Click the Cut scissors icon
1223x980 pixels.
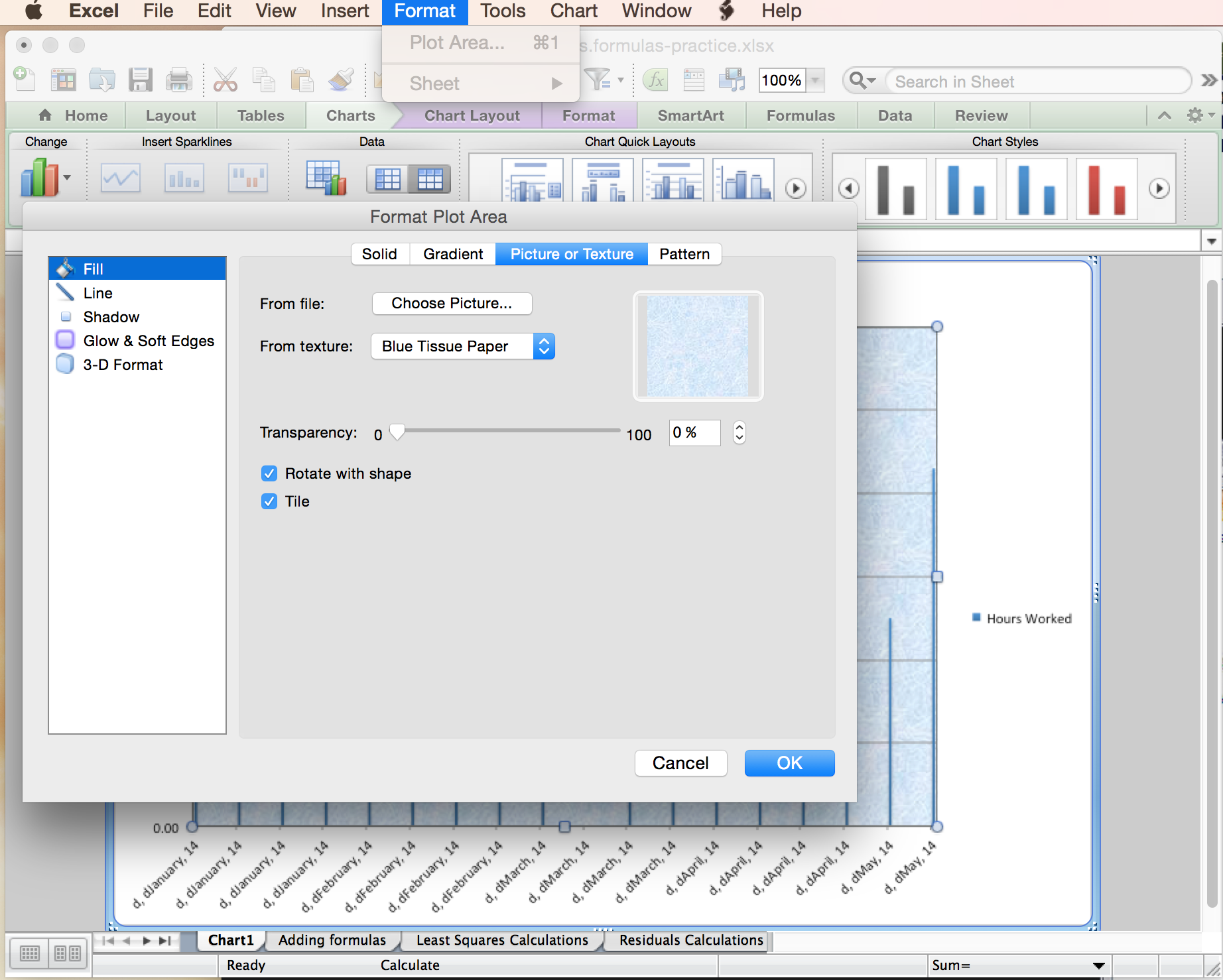point(225,80)
